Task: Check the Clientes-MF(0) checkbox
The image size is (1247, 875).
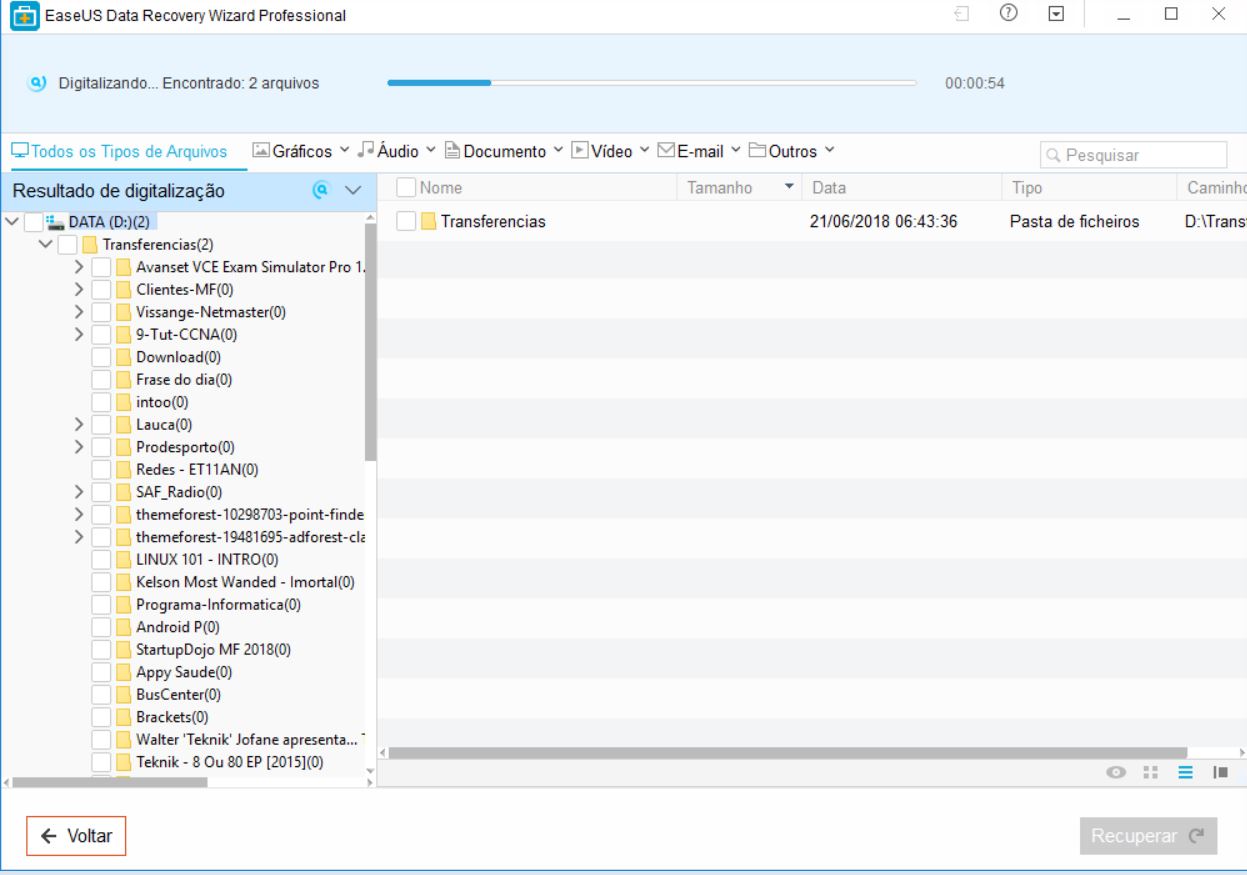Action: click(x=101, y=290)
